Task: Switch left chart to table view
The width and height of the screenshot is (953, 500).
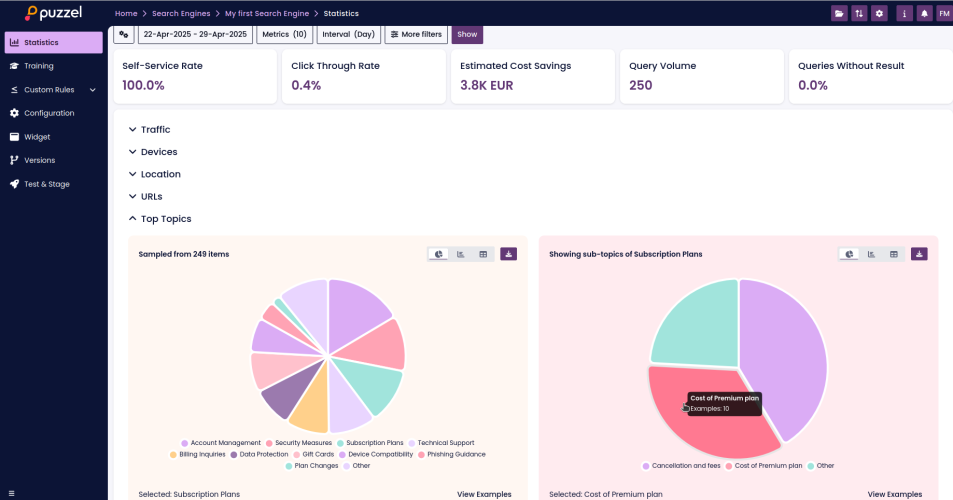Action: pyautogui.click(x=483, y=254)
